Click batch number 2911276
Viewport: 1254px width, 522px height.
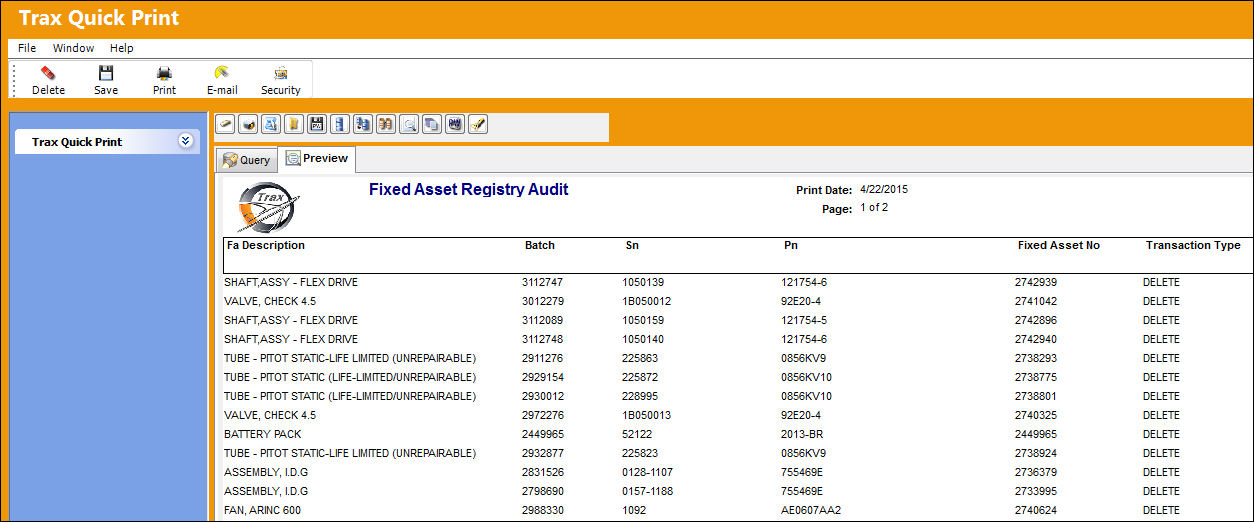point(543,358)
